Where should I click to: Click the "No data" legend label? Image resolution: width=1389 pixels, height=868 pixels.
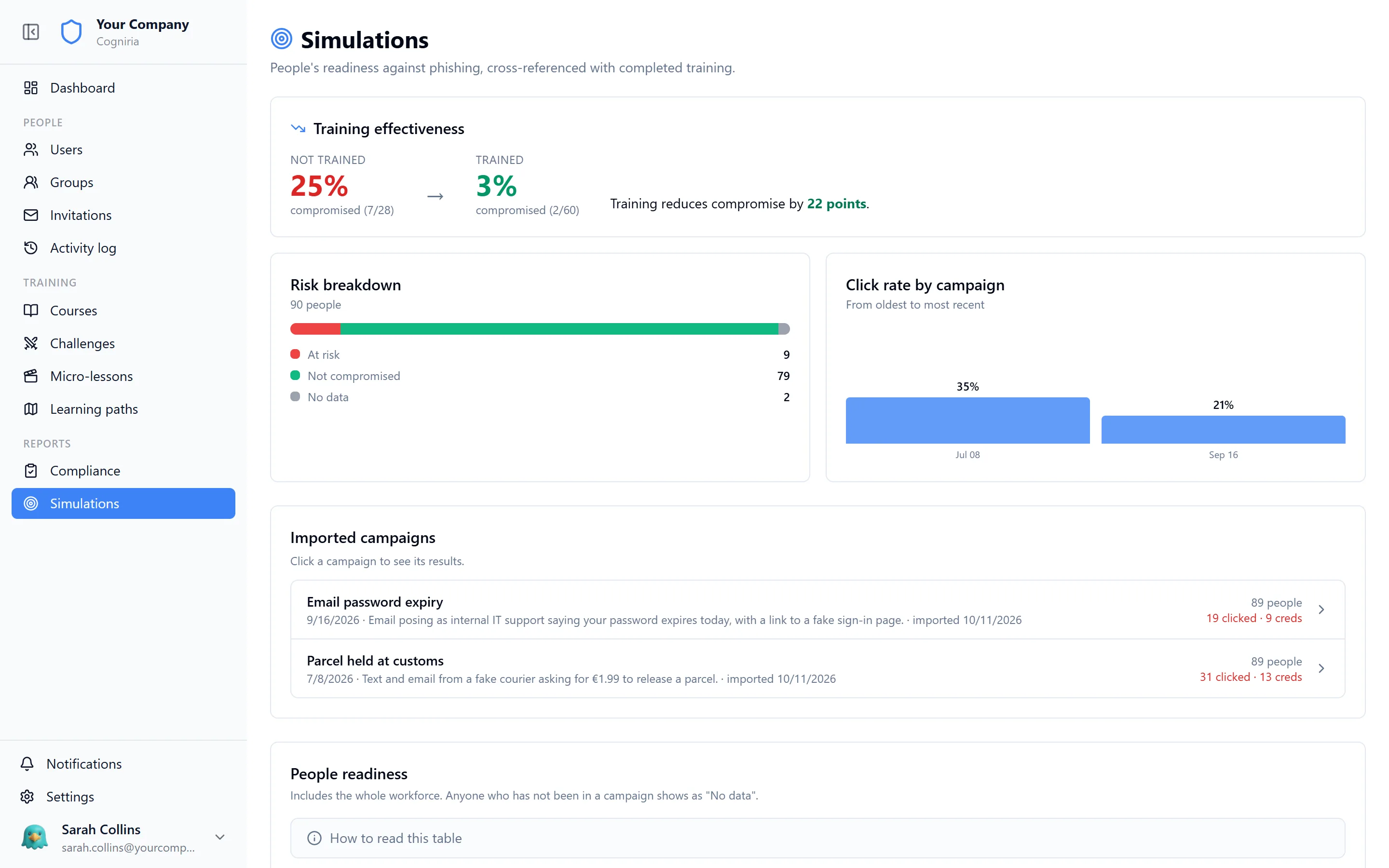coord(328,397)
